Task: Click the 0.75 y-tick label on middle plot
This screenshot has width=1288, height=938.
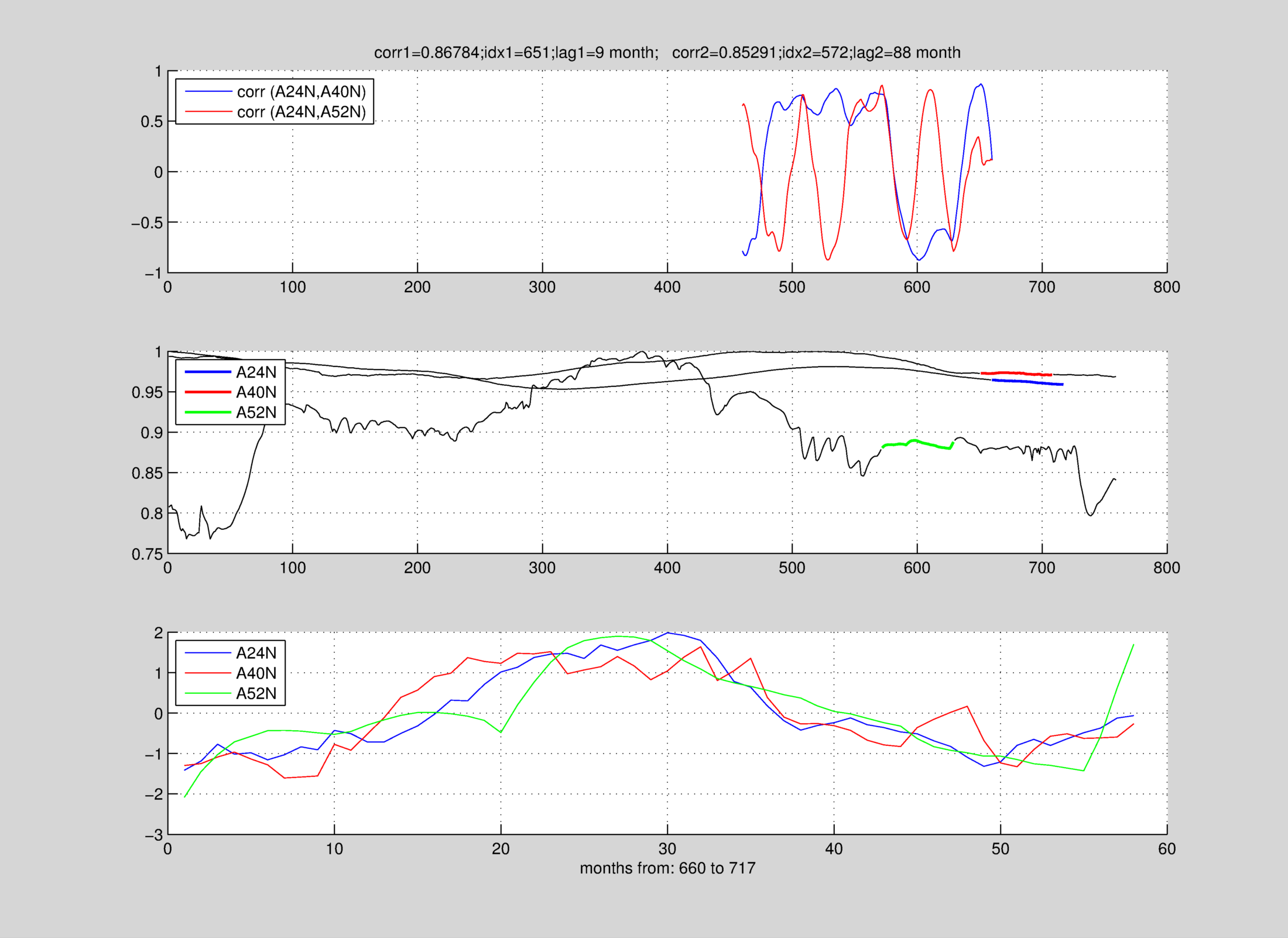Action: (146, 554)
